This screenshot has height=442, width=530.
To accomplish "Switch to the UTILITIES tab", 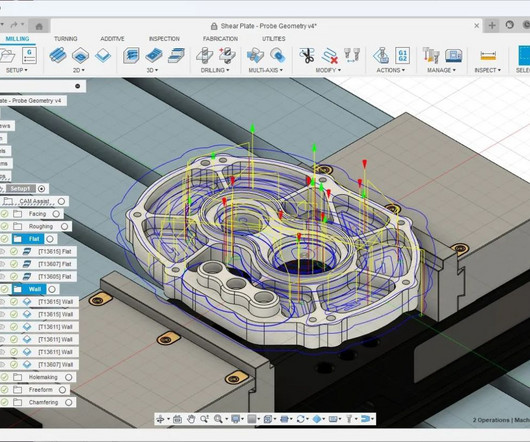I will click(x=274, y=39).
